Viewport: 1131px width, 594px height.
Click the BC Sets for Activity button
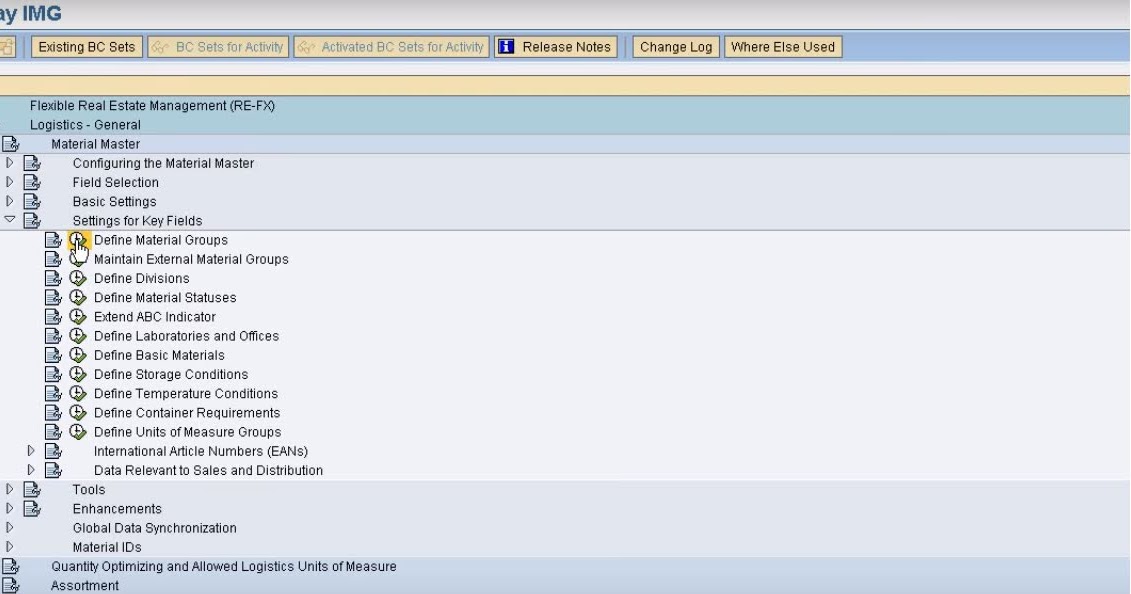(218, 46)
